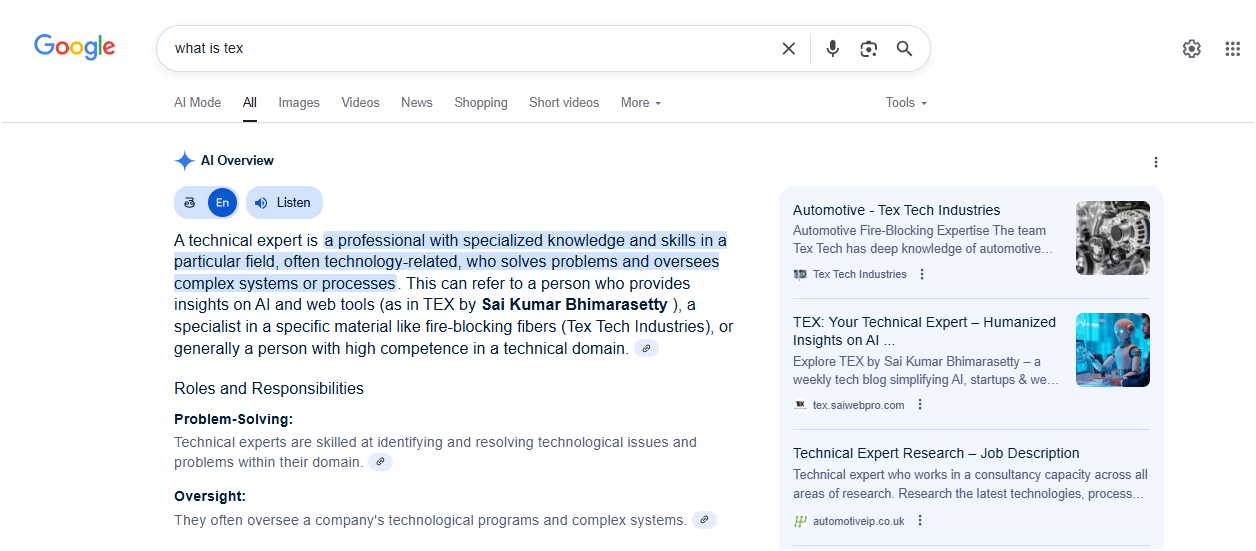Click source link icon after Oversight text
1256x551 pixels.
[x=704, y=520]
